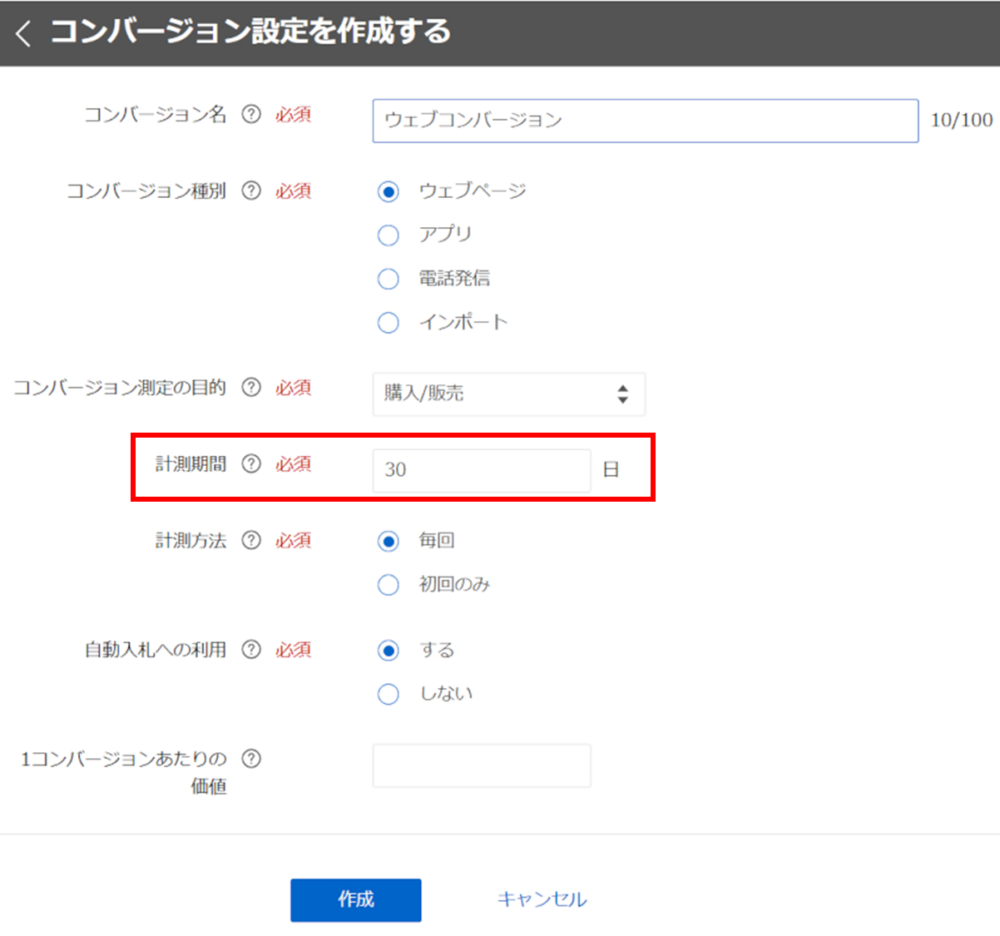This screenshot has width=1000, height=936.
Task: Select the アプリ radio button
Action: tap(388, 235)
